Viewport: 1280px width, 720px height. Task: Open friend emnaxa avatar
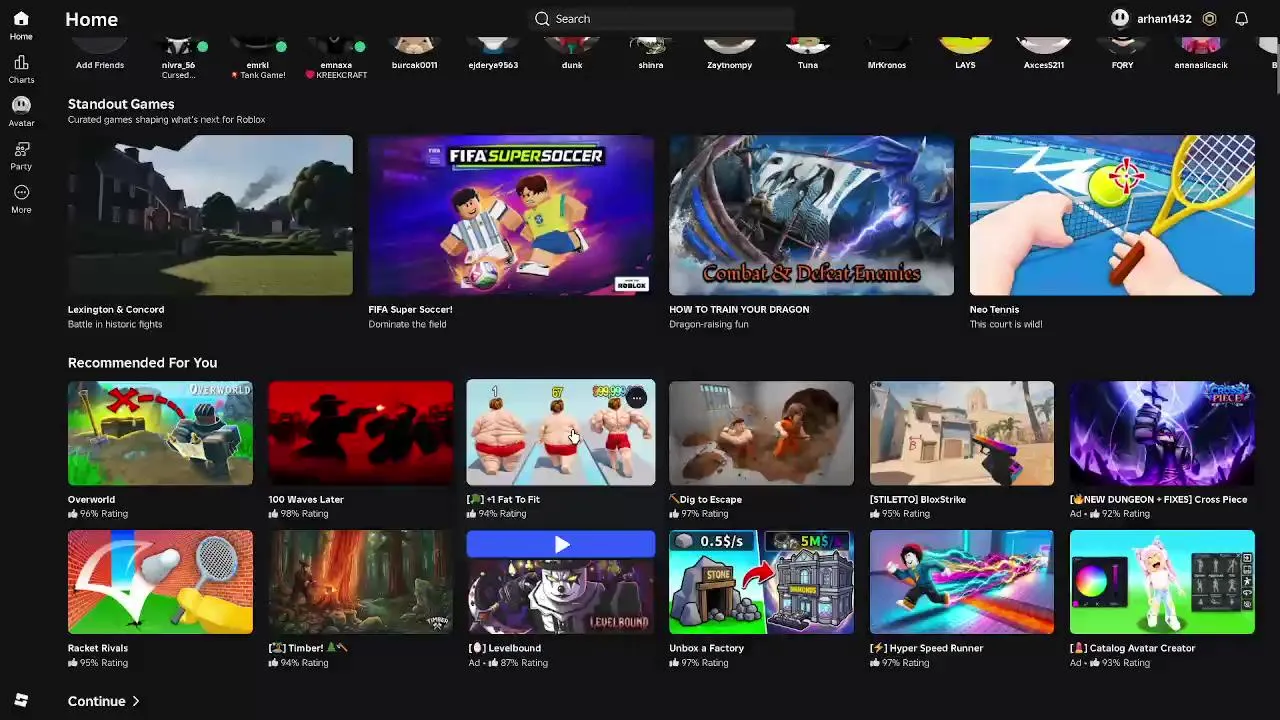pyautogui.click(x=336, y=47)
